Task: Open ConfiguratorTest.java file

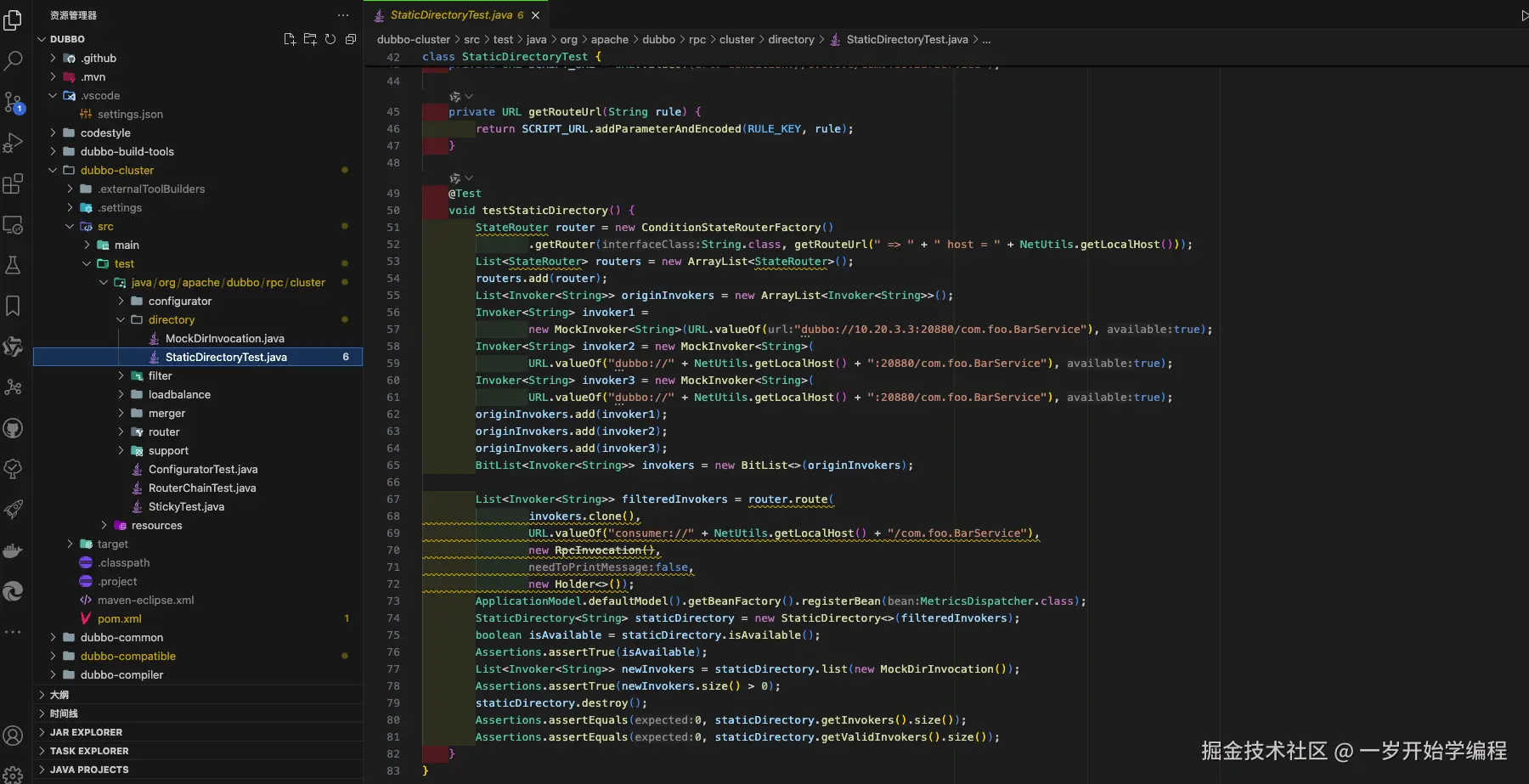Action: [203, 469]
